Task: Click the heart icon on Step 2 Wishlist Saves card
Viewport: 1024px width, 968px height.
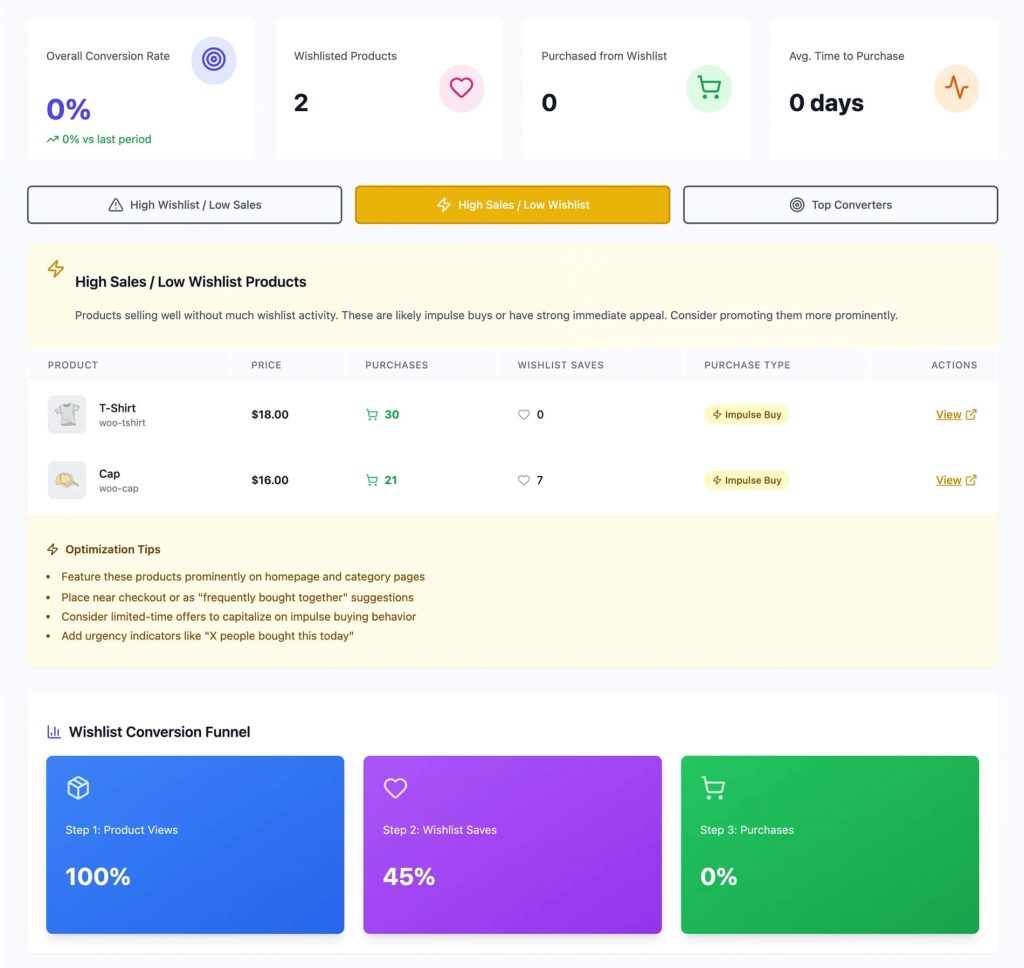Action: coord(396,788)
